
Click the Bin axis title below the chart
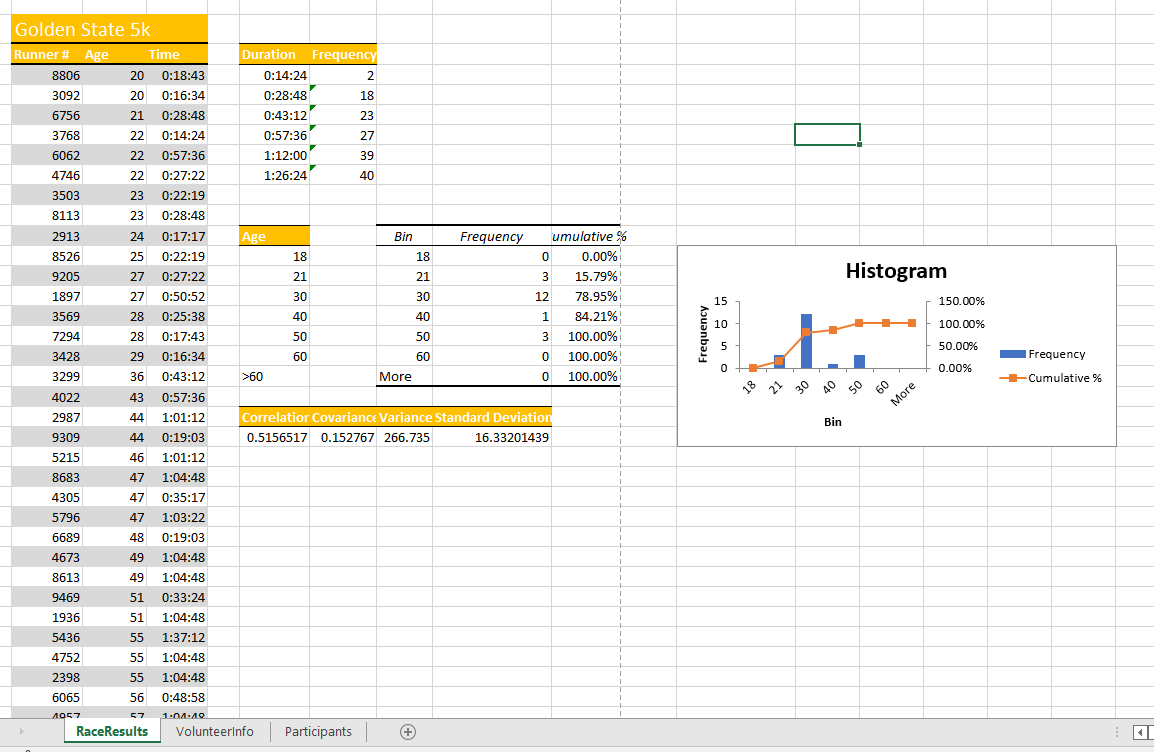point(832,422)
